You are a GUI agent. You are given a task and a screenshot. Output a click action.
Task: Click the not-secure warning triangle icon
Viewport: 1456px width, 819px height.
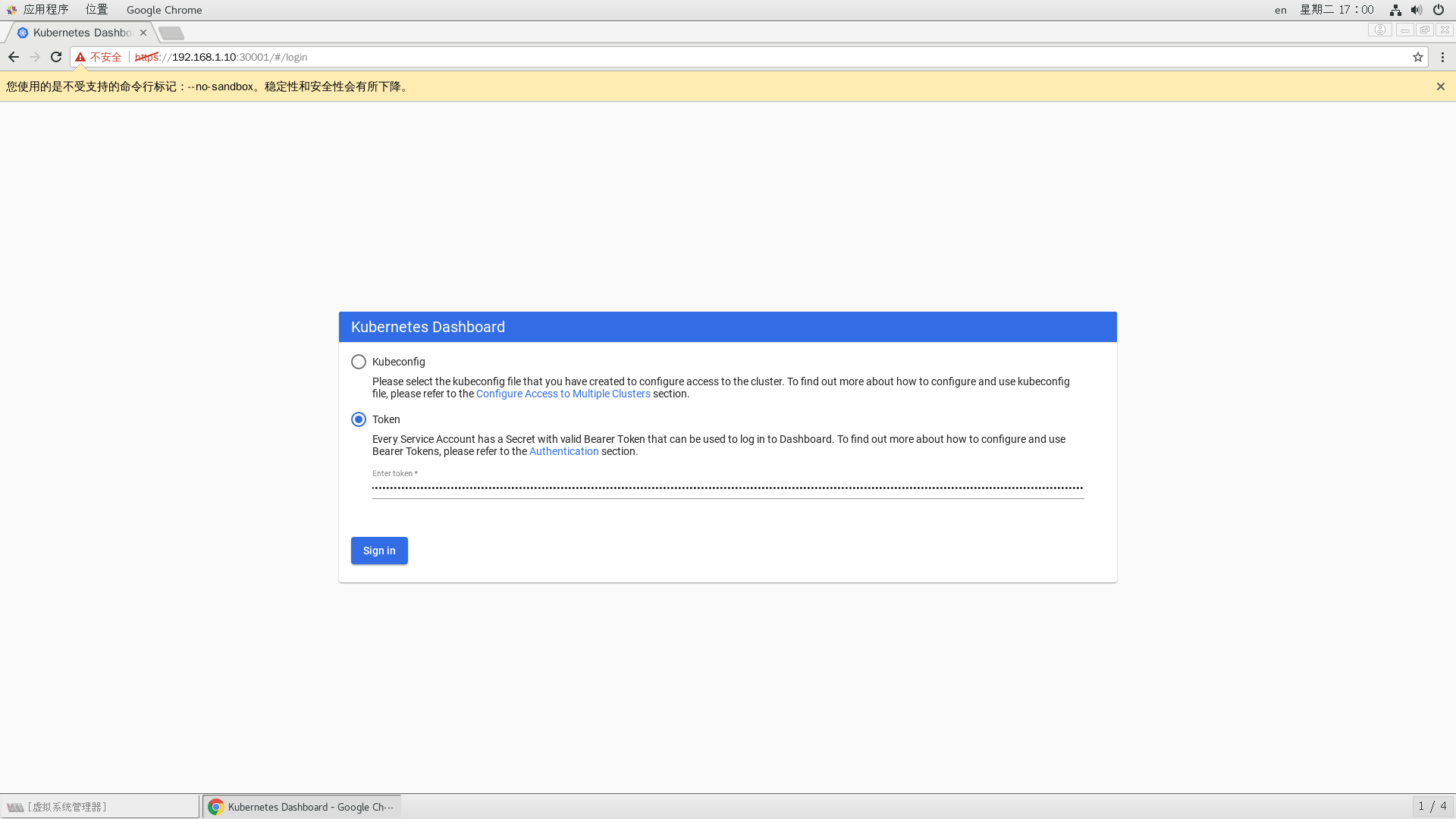(80, 57)
